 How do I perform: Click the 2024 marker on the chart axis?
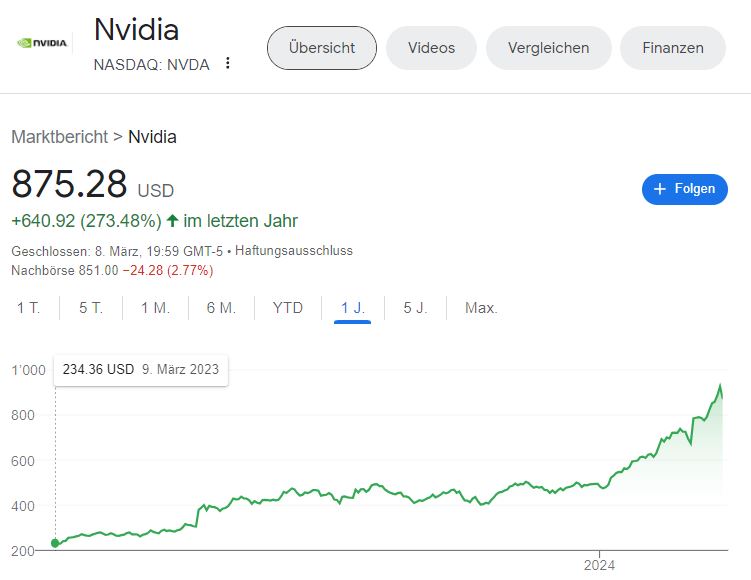click(x=599, y=565)
